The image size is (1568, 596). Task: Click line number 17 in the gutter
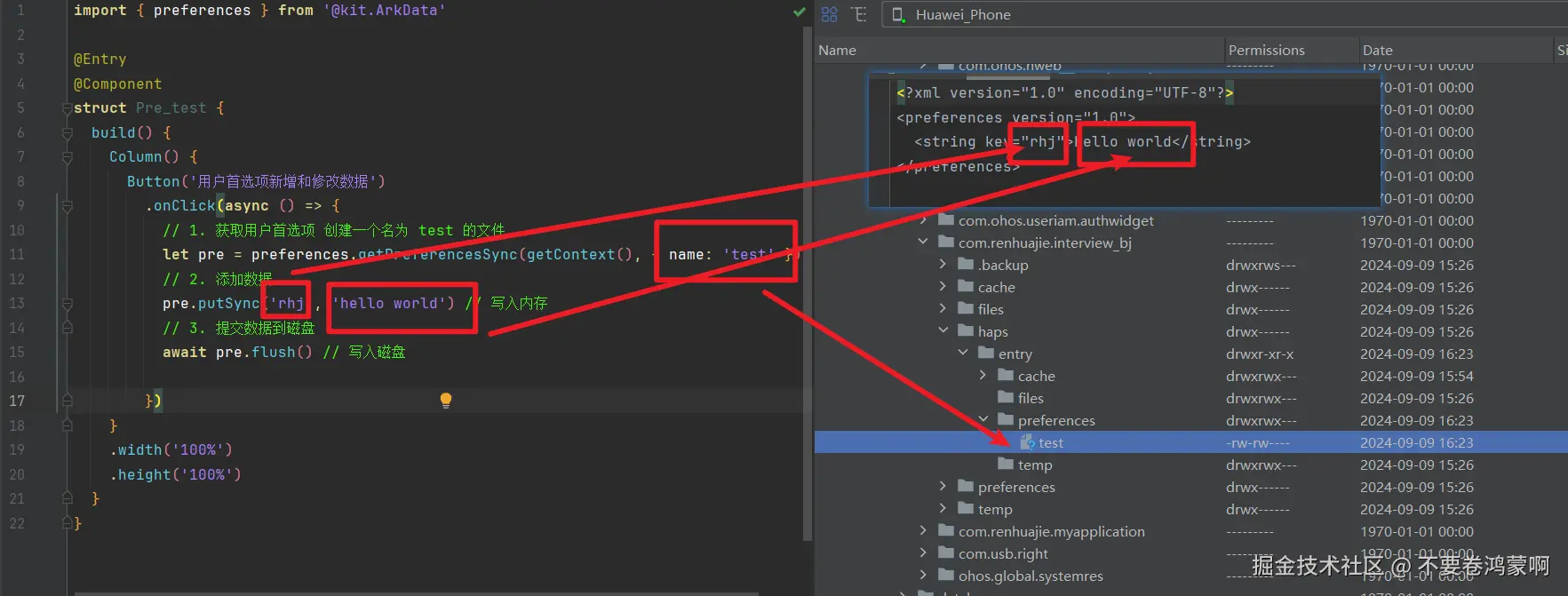[17, 401]
